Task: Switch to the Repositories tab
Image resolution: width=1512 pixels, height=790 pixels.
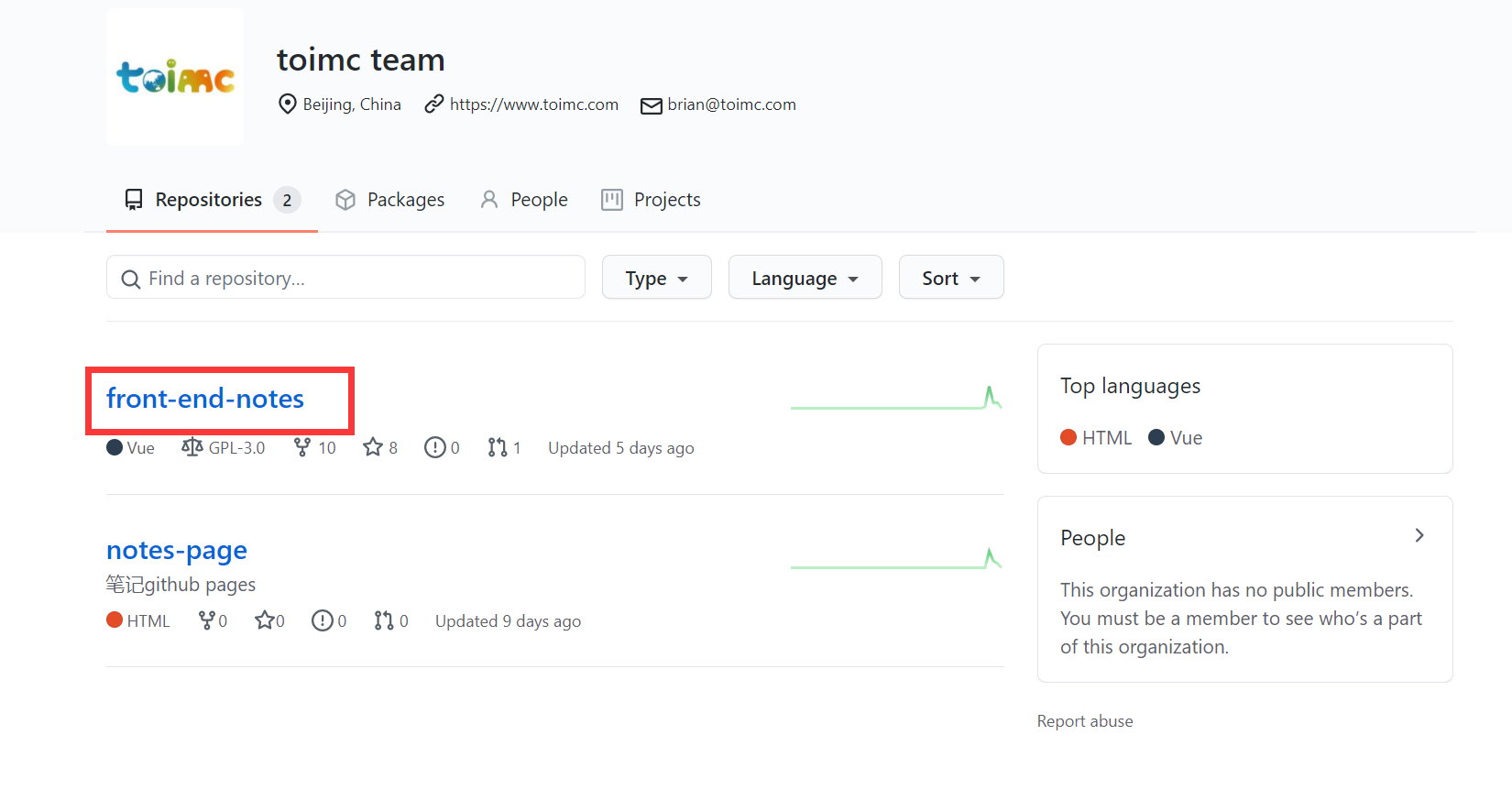Action: click(212, 200)
